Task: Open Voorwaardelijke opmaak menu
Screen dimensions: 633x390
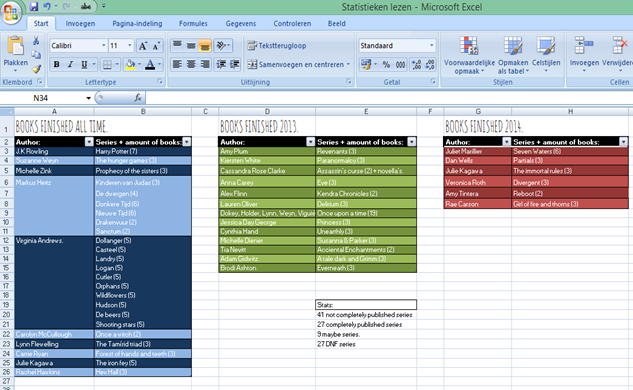Action: [x=469, y=55]
